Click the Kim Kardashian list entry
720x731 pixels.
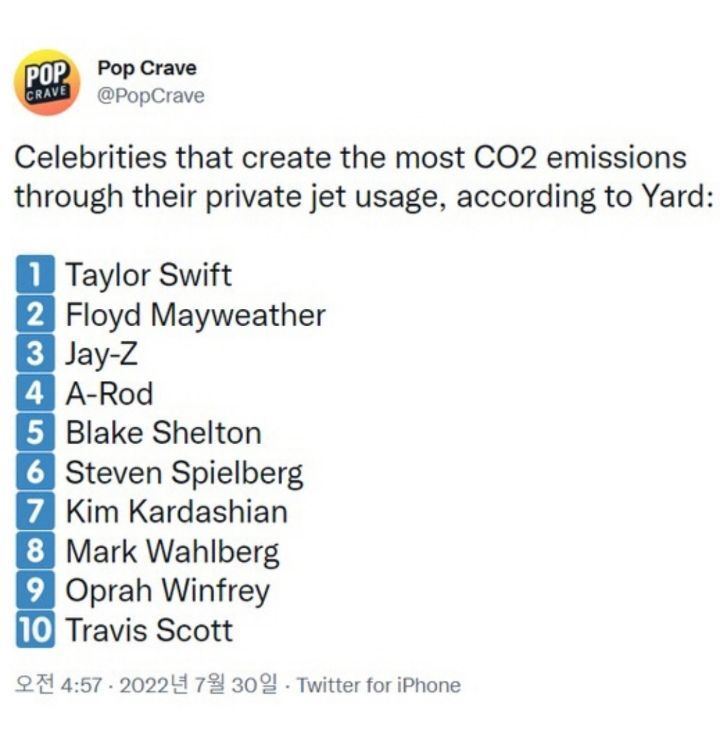[x=177, y=511]
